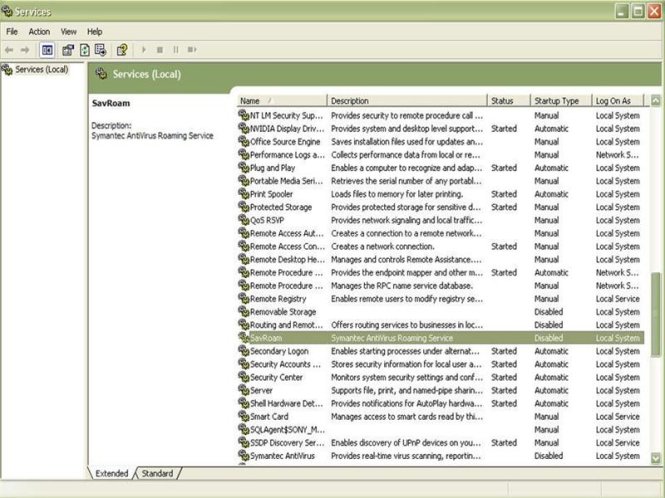Click the Forward arrow in the toolbar

coord(25,50)
